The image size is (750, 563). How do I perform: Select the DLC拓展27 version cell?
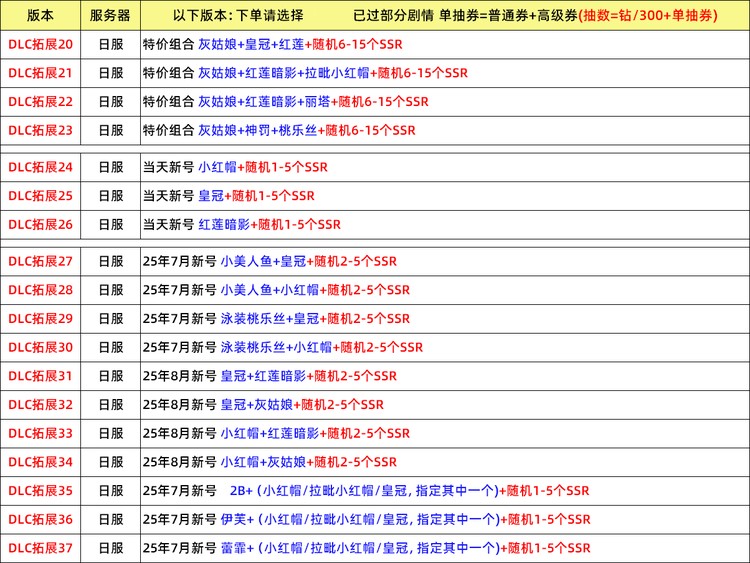point(40,261)
